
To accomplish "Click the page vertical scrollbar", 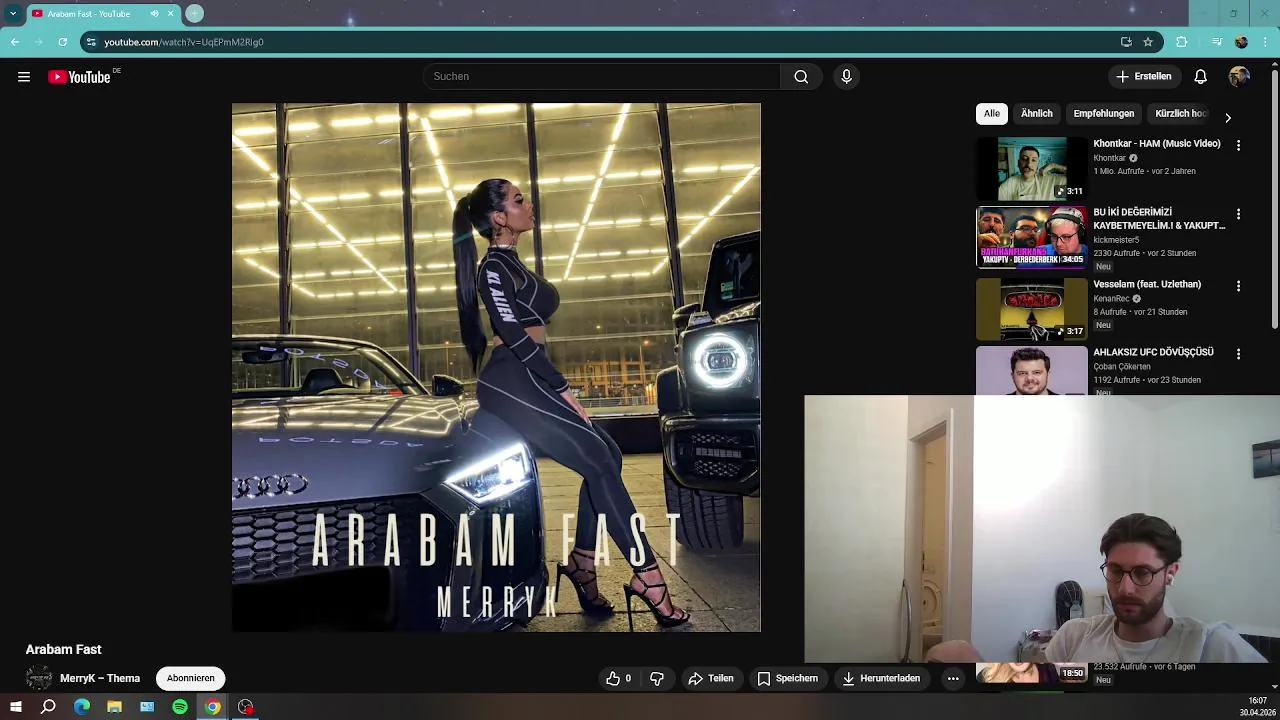I will click(x=1275, y=200).
